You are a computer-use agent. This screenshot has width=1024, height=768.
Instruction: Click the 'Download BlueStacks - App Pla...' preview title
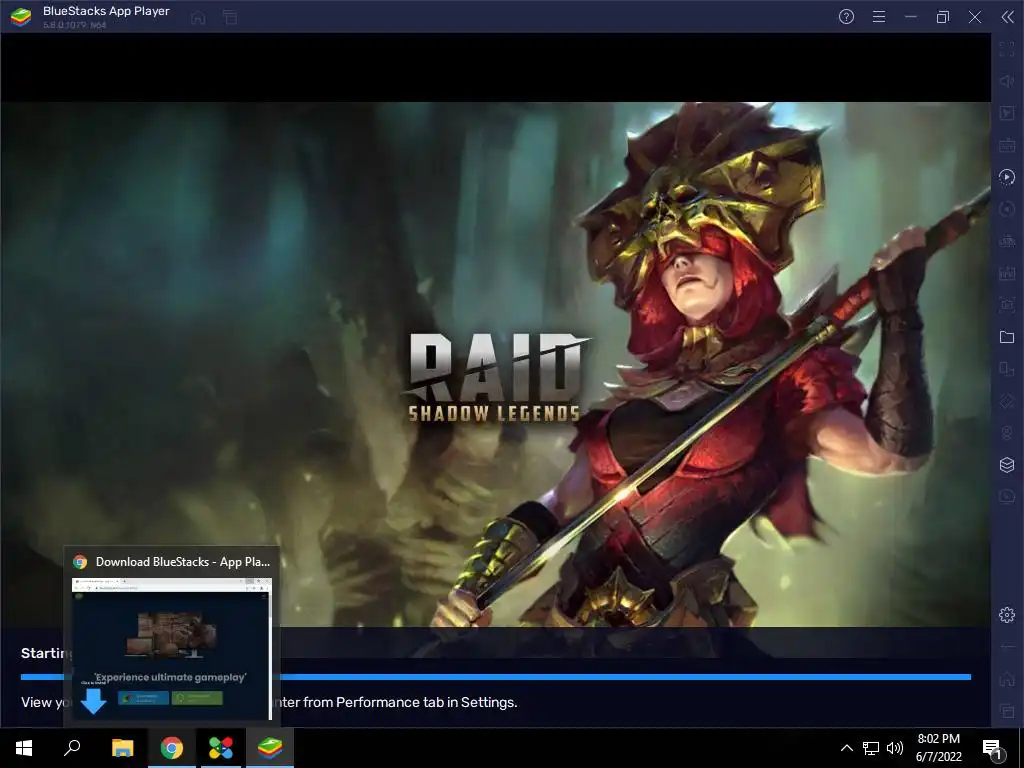tap(183, 562)
